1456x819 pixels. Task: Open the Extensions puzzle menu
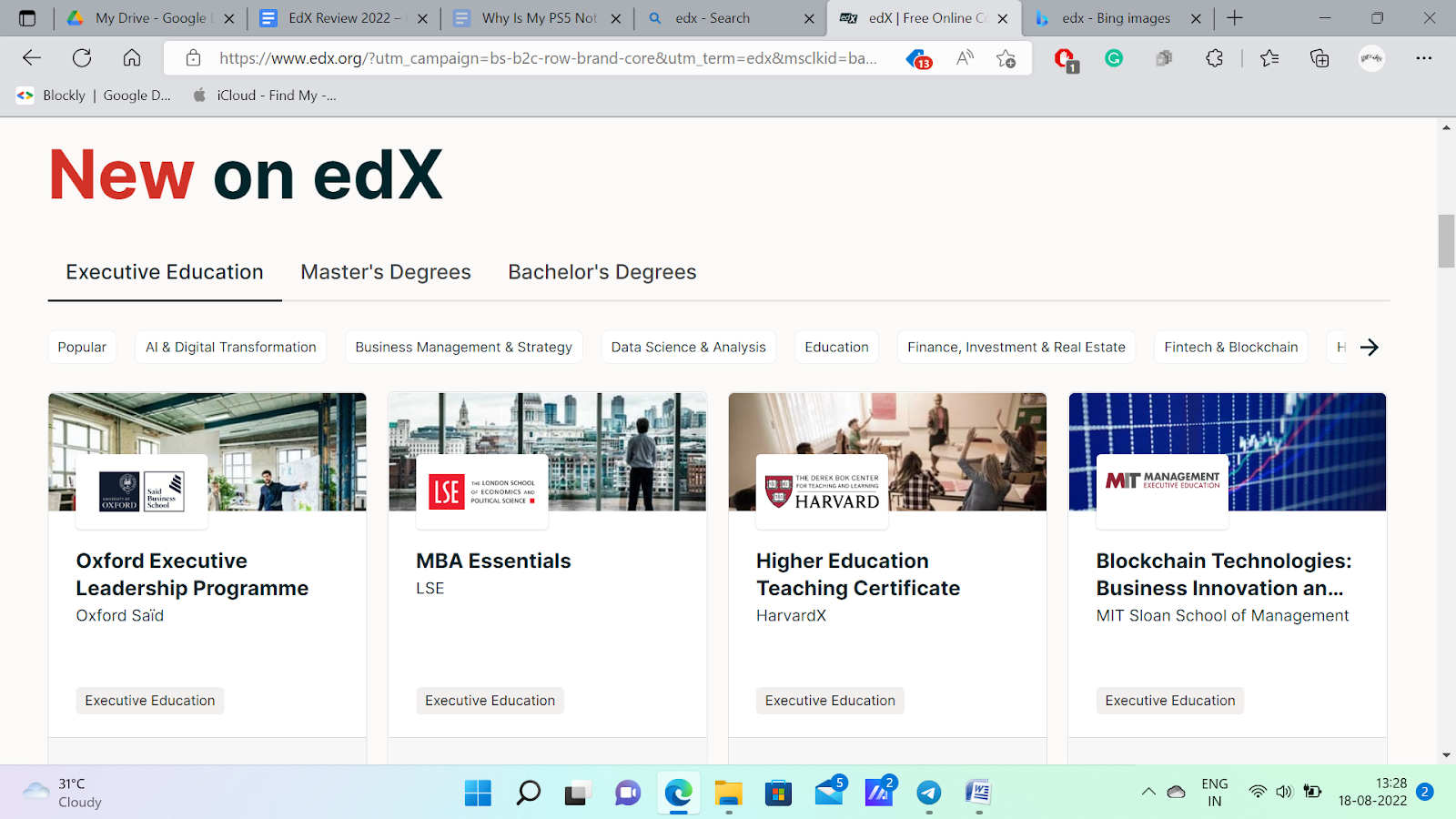[1214, 58]
